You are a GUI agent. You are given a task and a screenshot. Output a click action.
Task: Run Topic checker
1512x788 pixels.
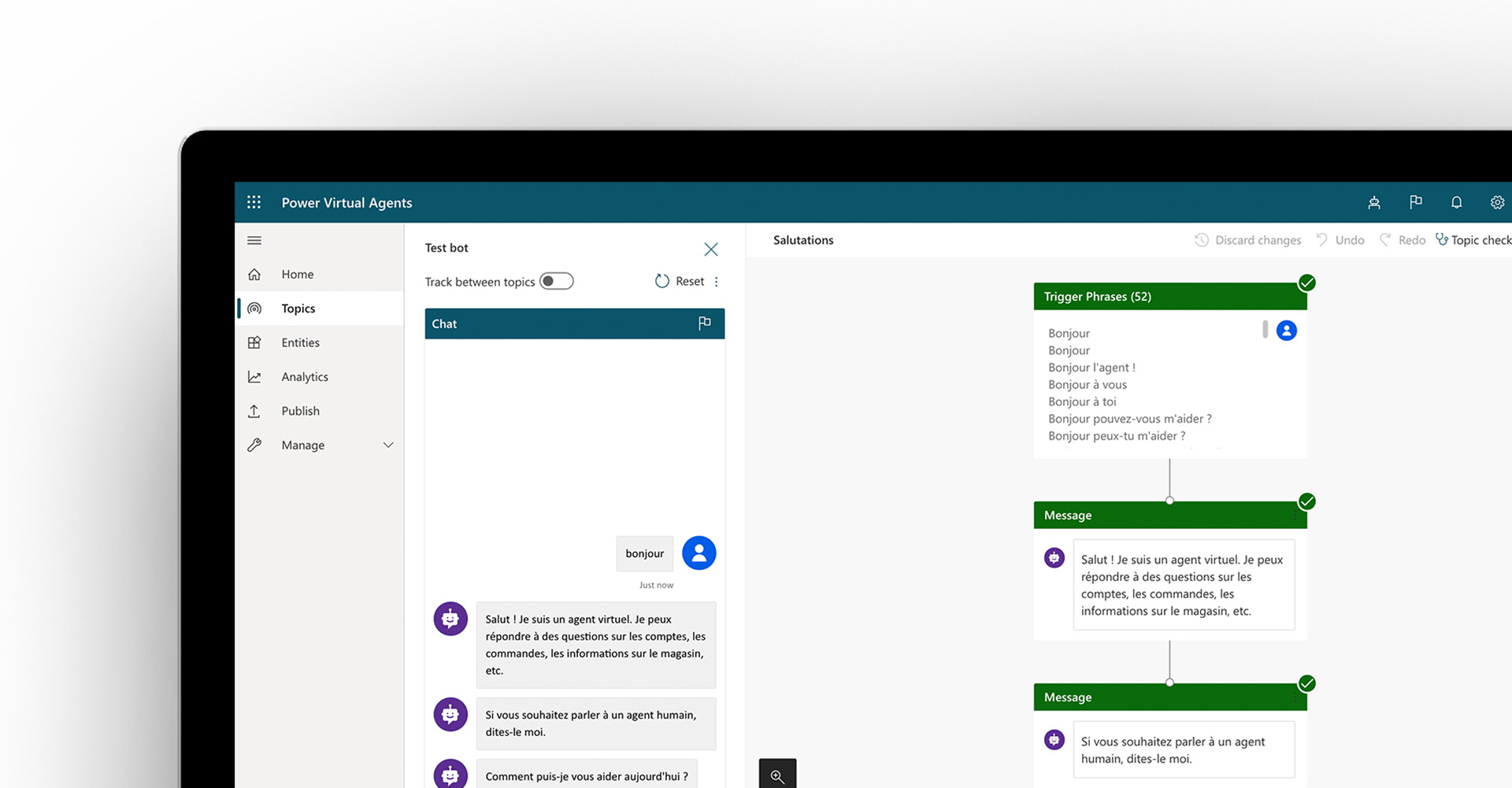pyautogui.click(x=1473, y=240)
